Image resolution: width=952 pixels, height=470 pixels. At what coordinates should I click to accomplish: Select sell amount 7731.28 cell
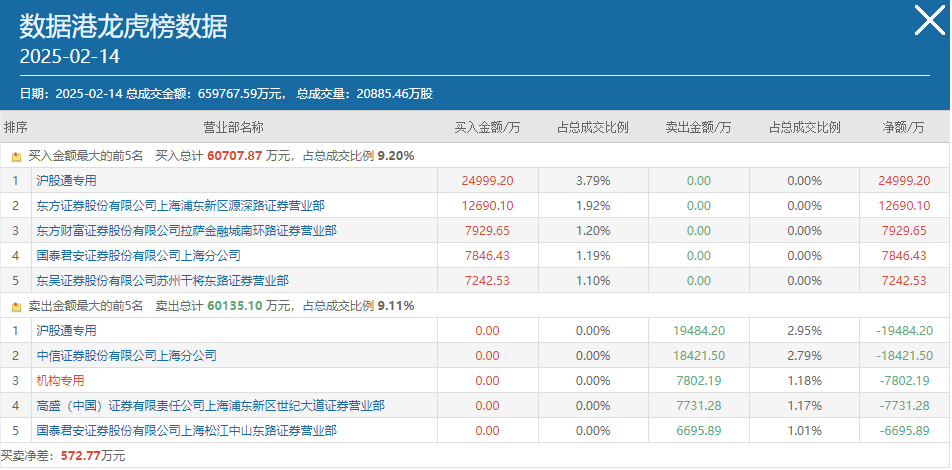click(699, 406)
